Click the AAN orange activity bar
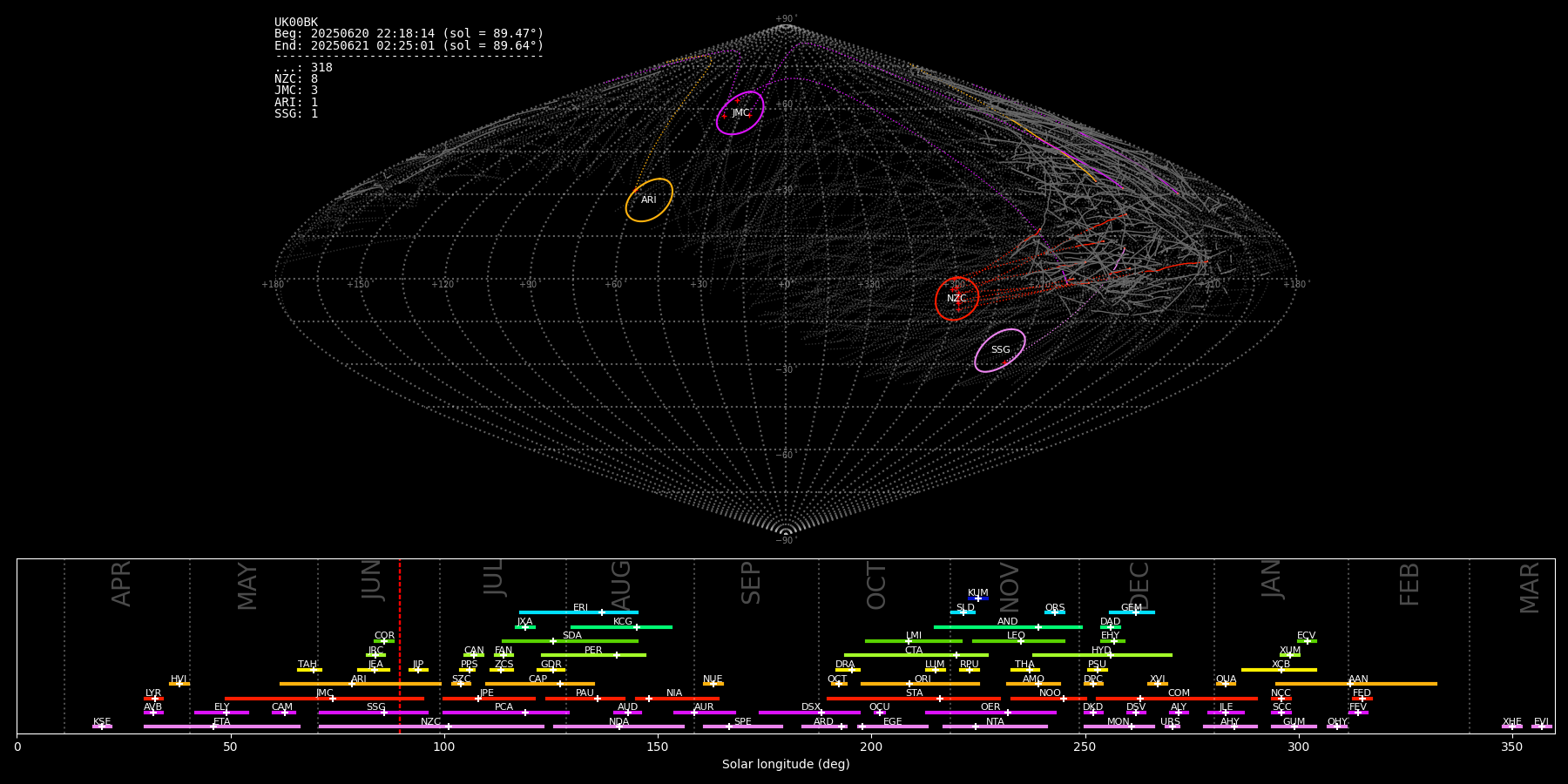Screen dimensions: 1568x784 click(x=1356, y=684)
